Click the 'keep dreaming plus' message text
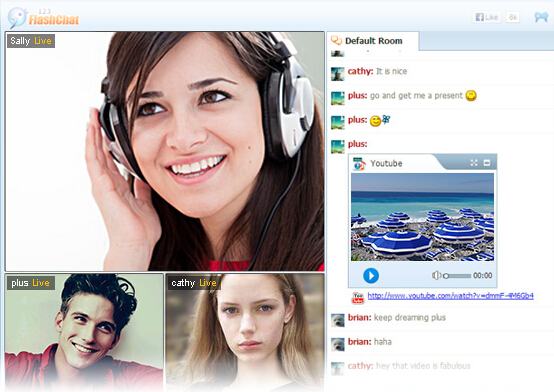 [x=409, y=317]
